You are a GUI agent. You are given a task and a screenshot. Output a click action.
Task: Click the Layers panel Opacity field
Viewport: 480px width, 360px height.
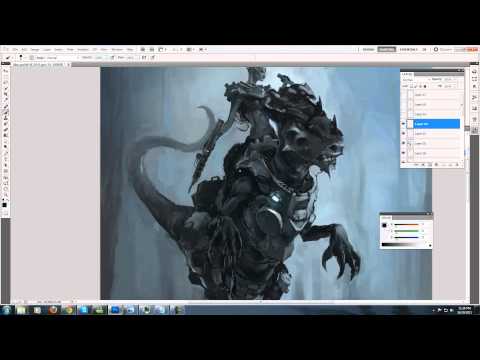[x=448, y=79]
